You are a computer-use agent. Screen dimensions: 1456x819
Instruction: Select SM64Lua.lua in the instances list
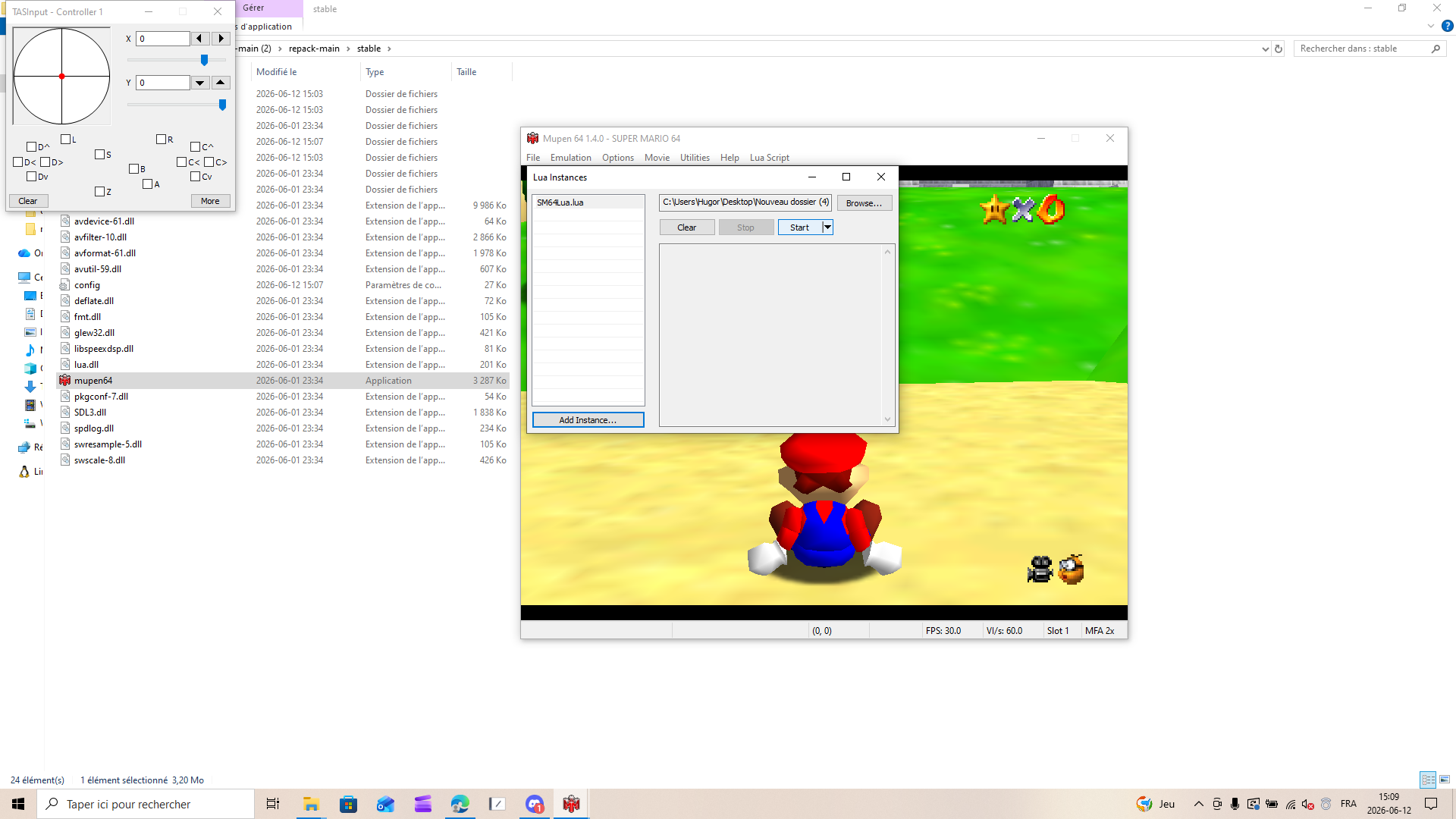pyautogui.click(x=588, y=202)
